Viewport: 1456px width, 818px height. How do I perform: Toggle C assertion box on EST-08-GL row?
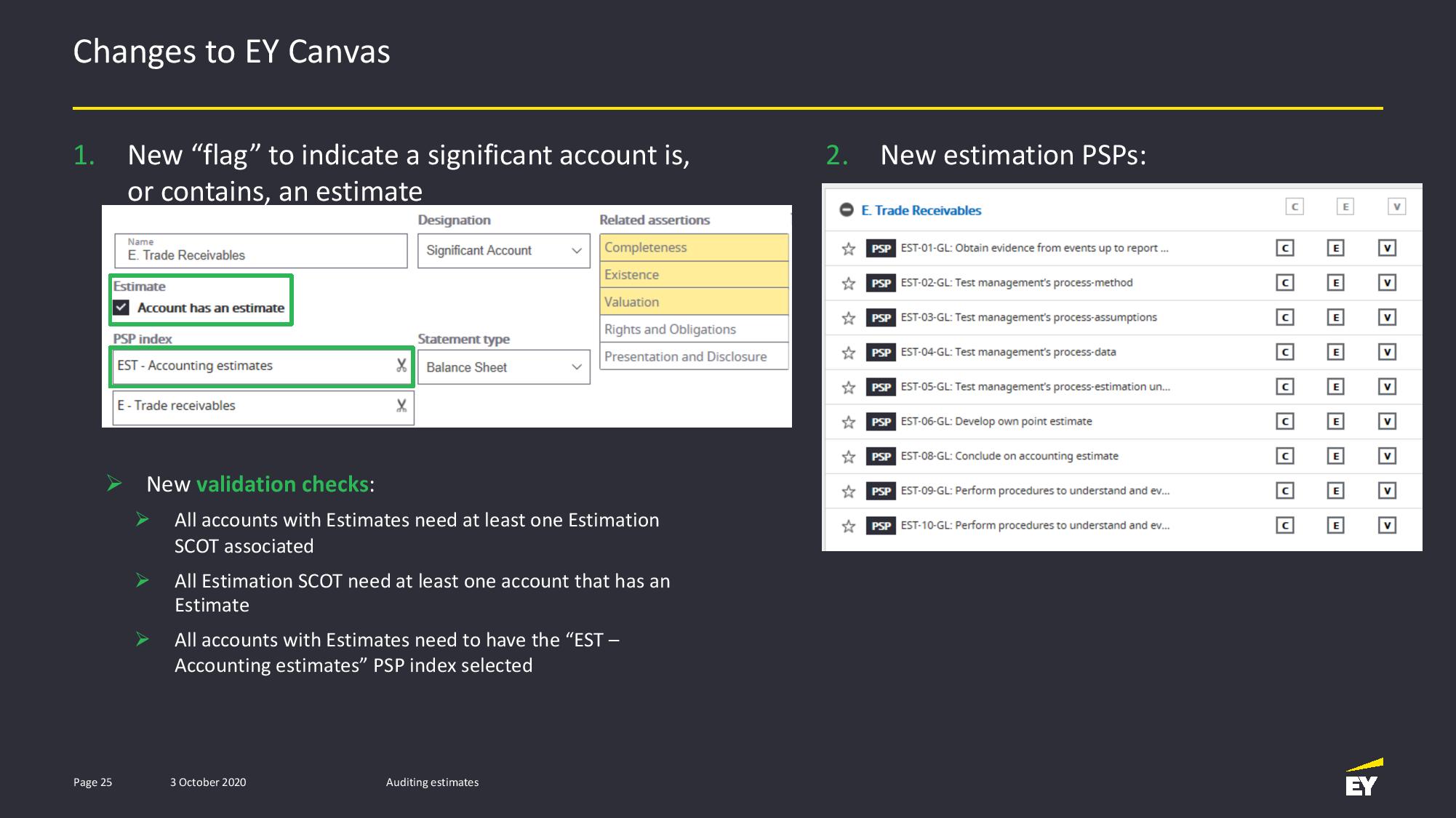pyautogui.click(x=1285, y=457)
